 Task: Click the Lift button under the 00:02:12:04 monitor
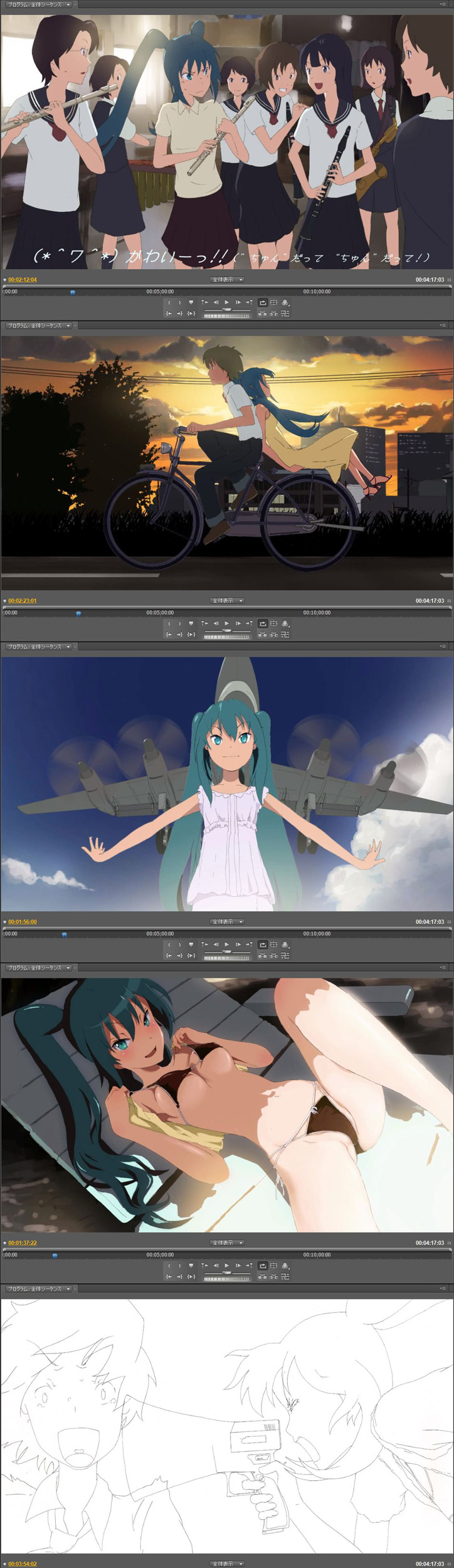[x=263, y=314]
